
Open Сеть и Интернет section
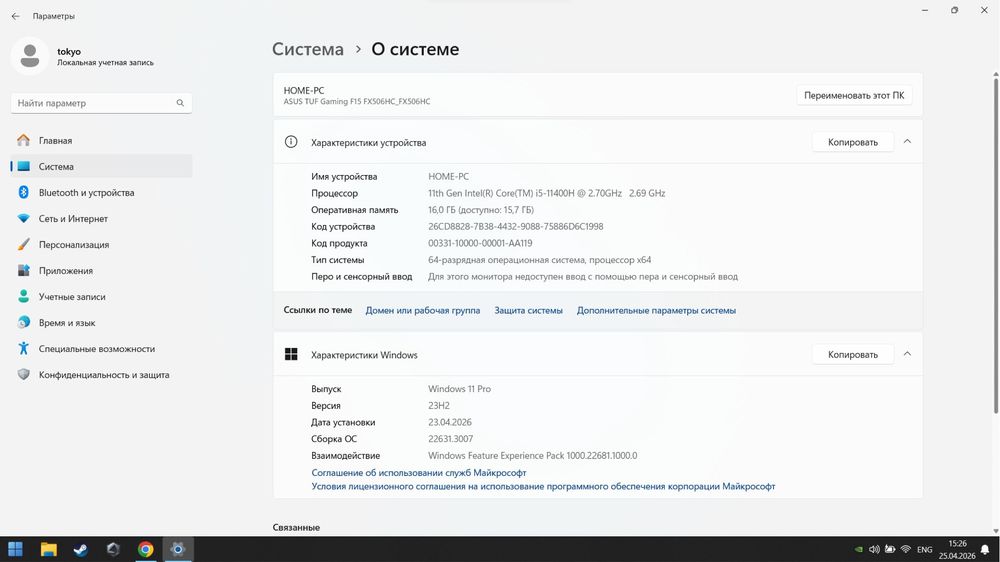[101, 219]
